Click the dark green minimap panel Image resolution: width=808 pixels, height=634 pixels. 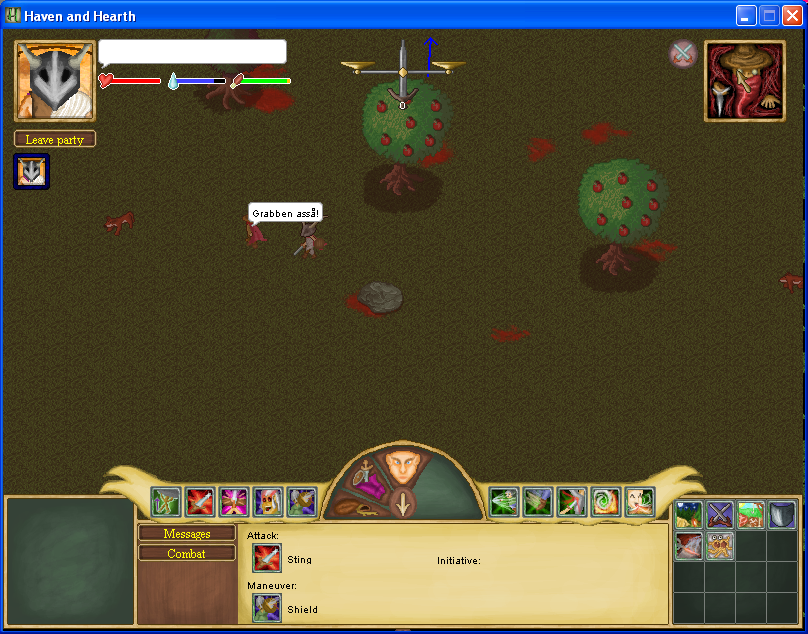[x=70, y=561]
